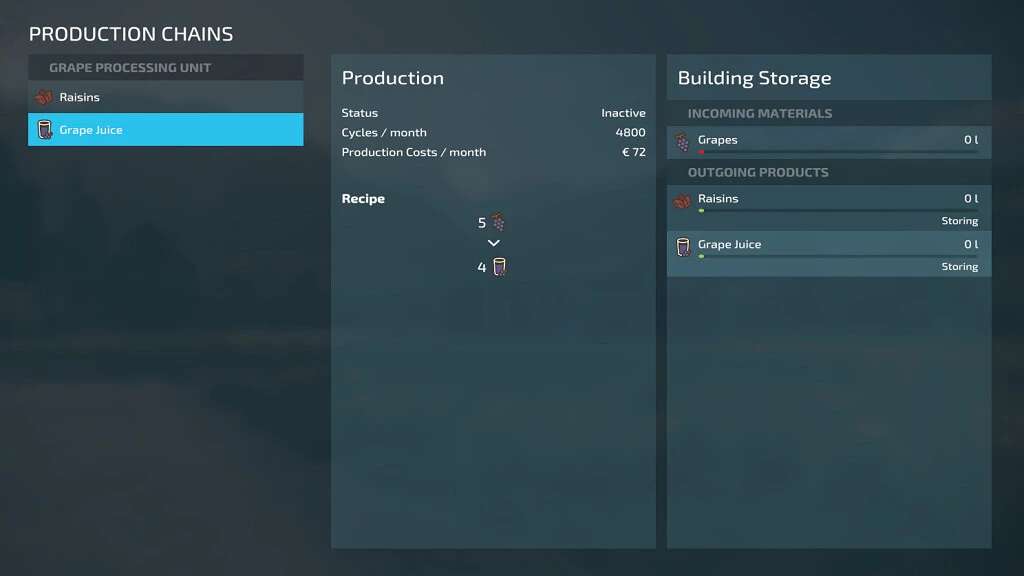Select the highlighted Grape Juice chain label

[91, 130]
